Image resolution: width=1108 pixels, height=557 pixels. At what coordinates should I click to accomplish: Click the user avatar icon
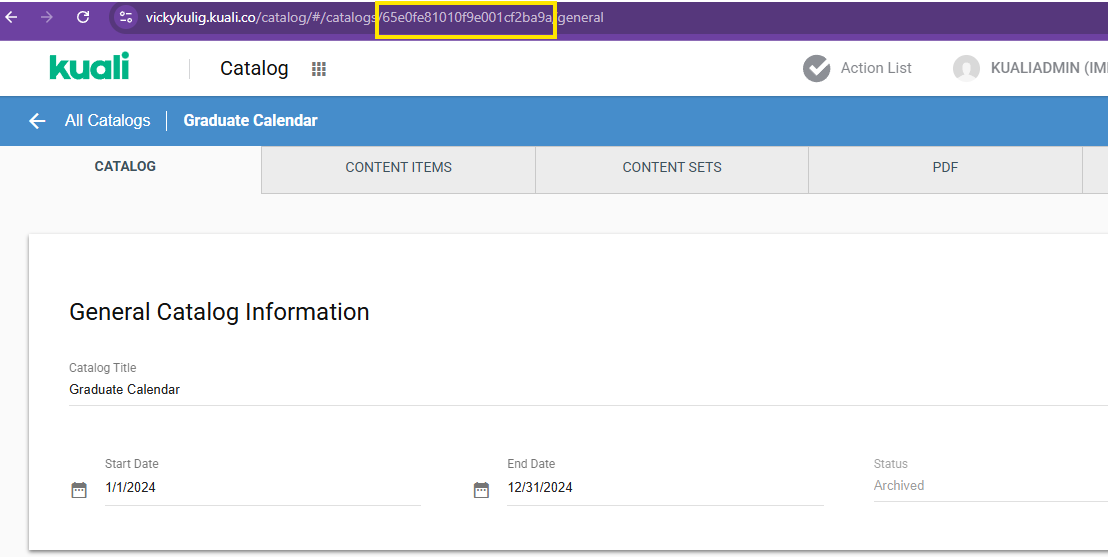966,69
